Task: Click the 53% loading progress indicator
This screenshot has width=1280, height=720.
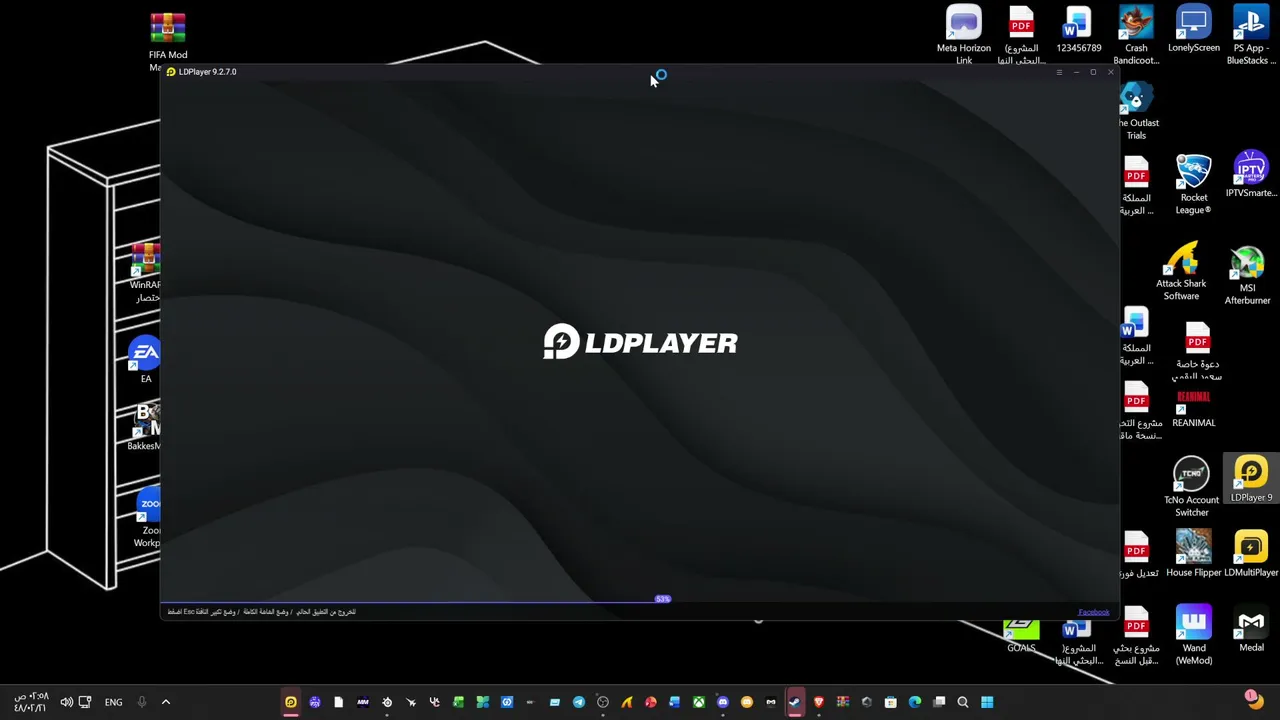Action: point(662,599)
